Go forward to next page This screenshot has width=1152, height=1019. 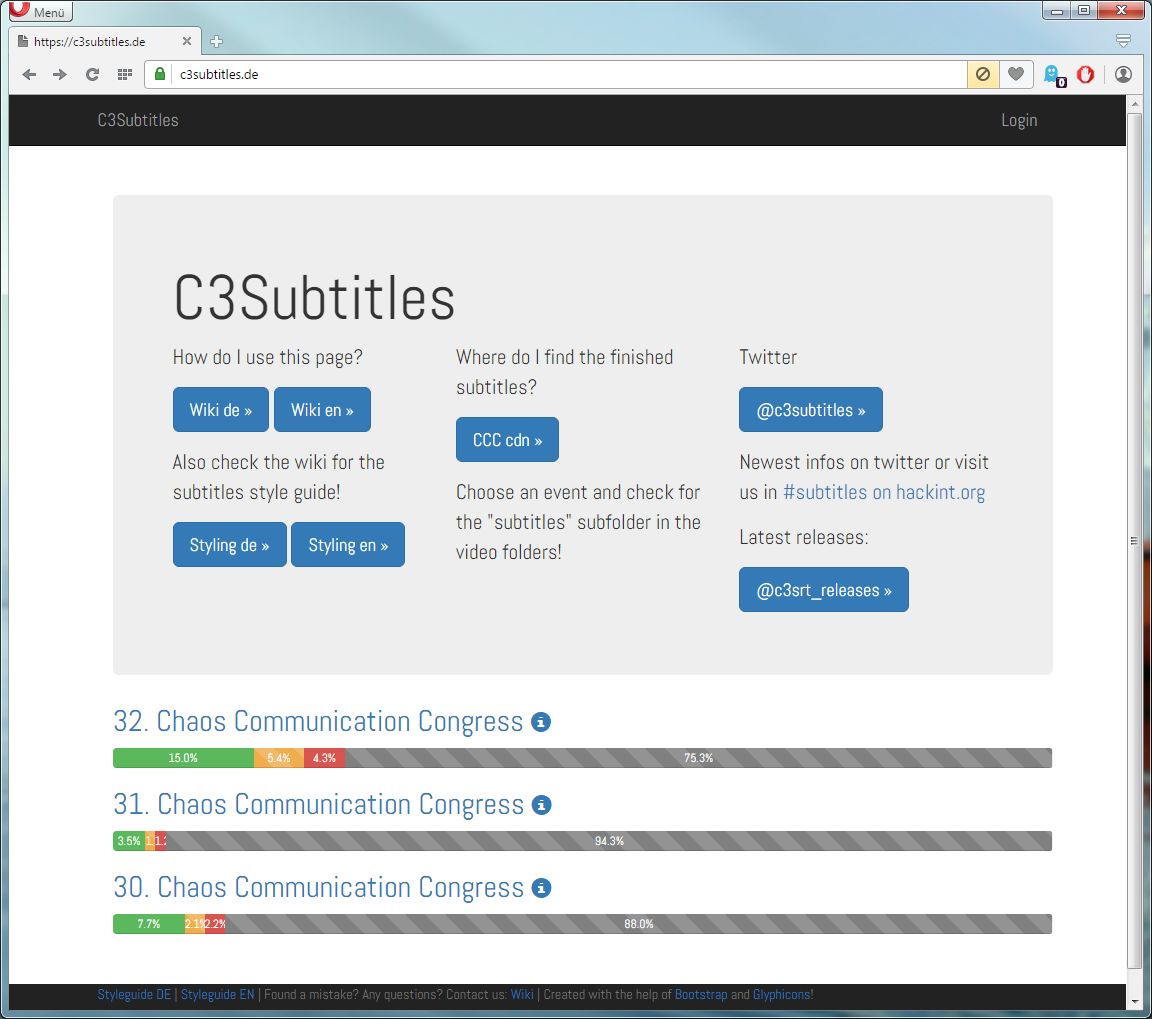tap(60, 74)
